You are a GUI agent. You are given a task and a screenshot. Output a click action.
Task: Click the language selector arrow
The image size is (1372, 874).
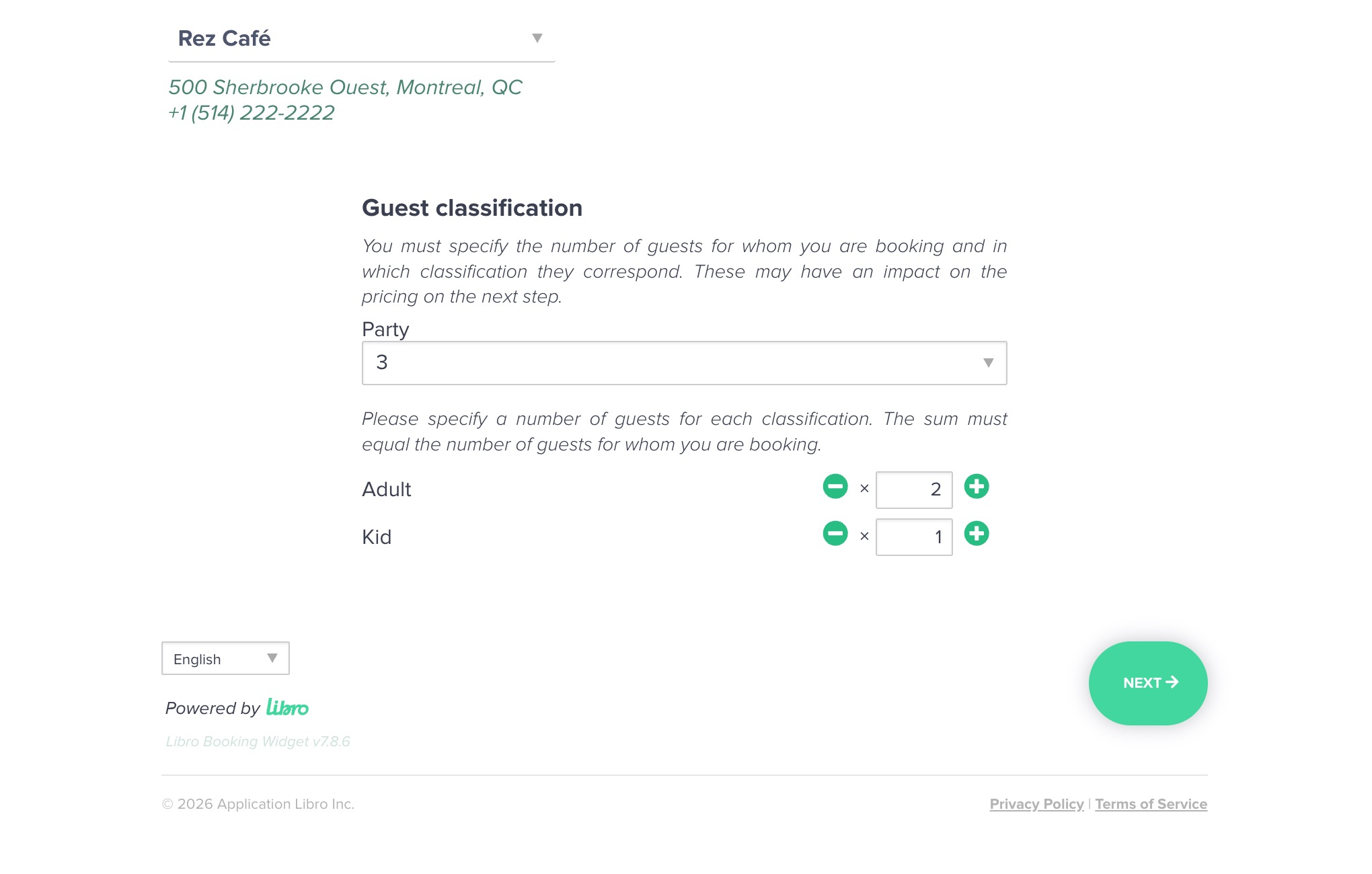272,658
